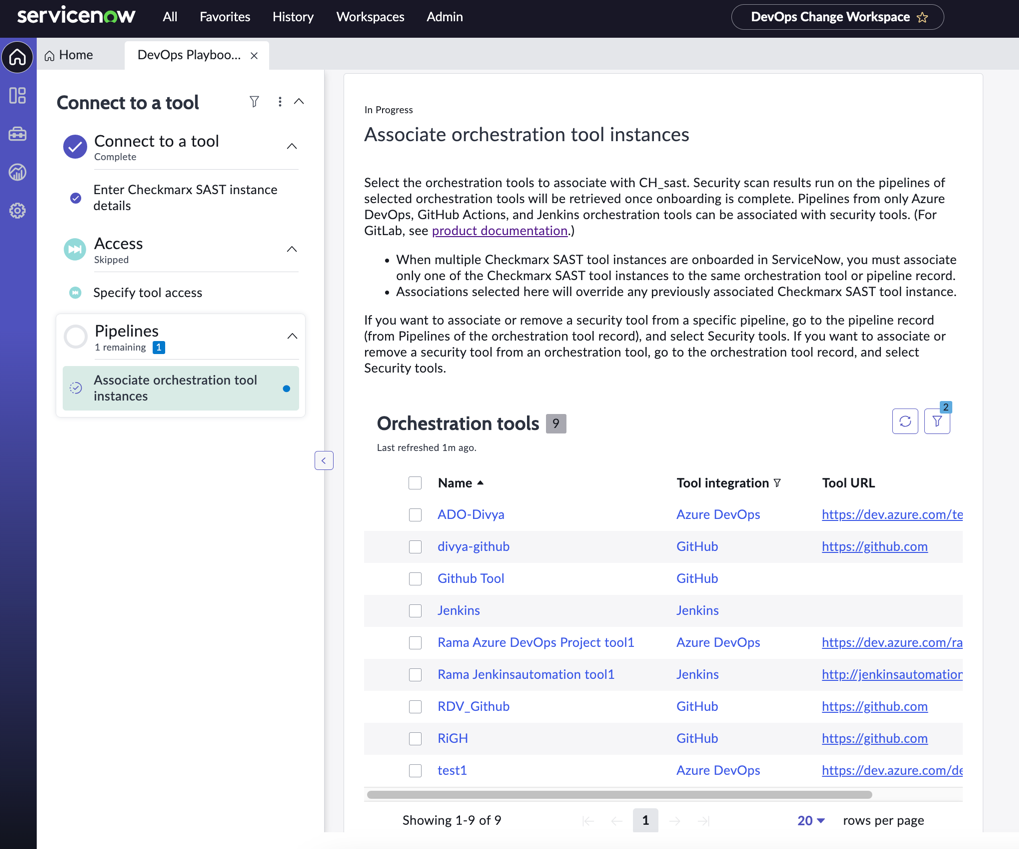Collapse the Pipelines stage chevron

[292, 336]
